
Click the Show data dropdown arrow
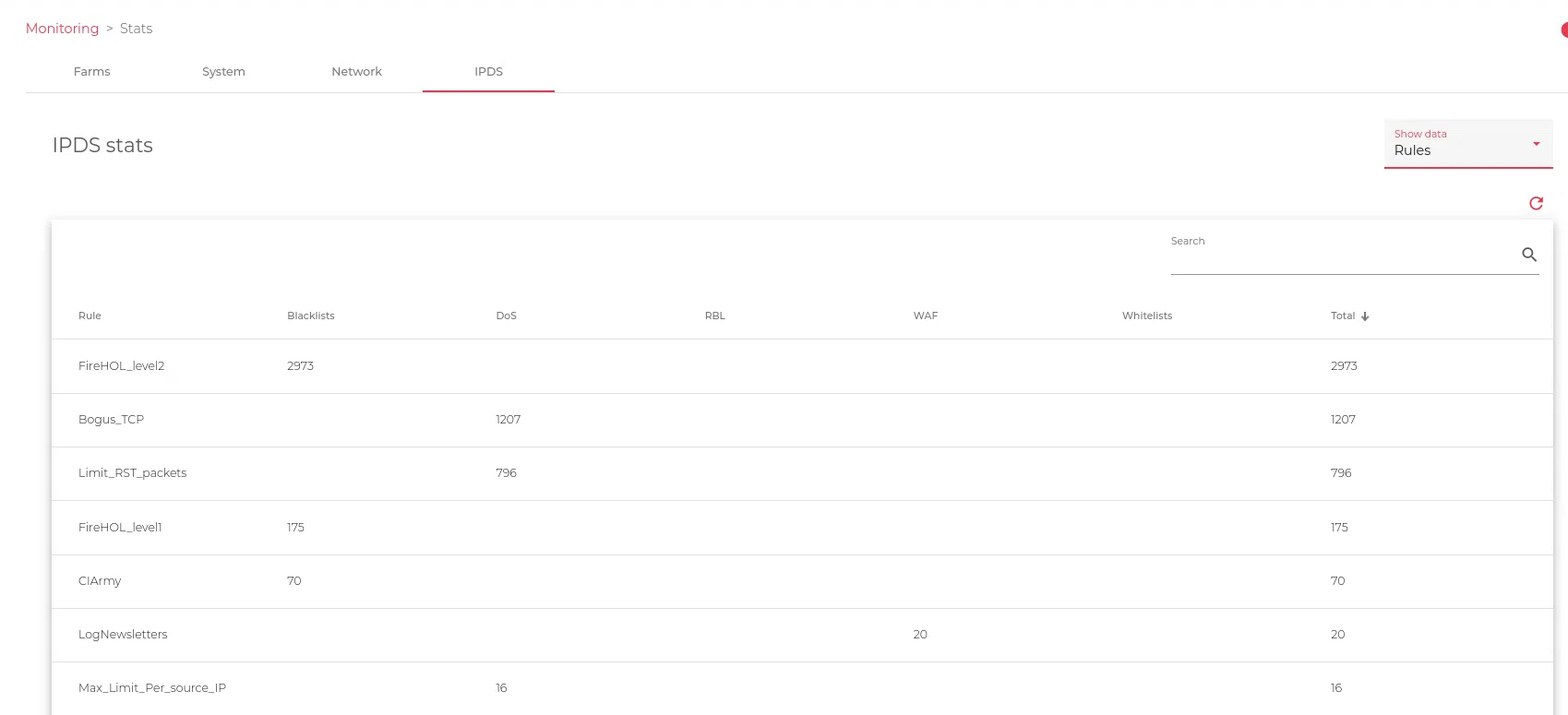click(1537, 144)
